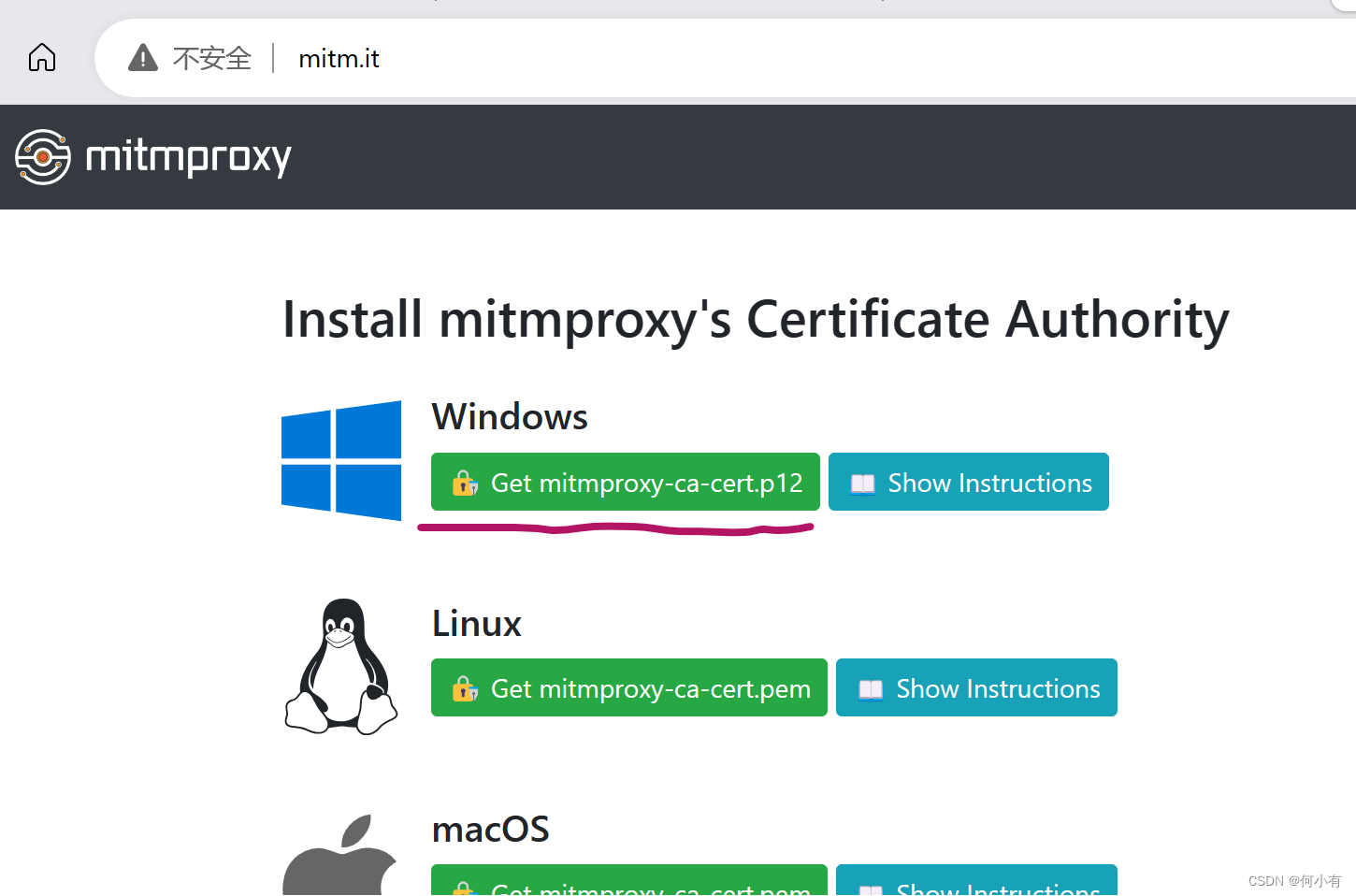Click the Install mitmproxy's Certificate Authority heading
Viewport: 1356px width, 896px height.
[756, 320]
